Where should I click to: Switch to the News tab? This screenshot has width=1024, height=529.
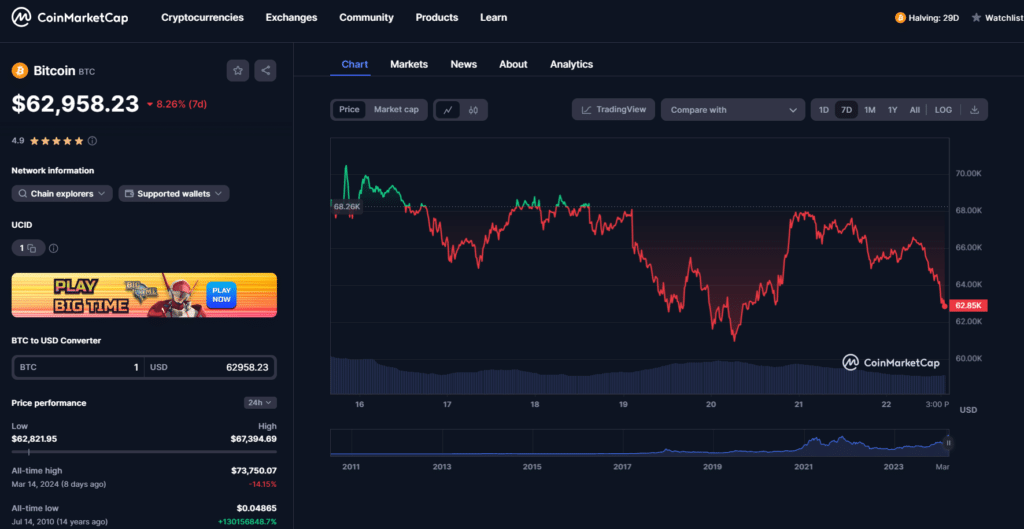click(464, 64)
